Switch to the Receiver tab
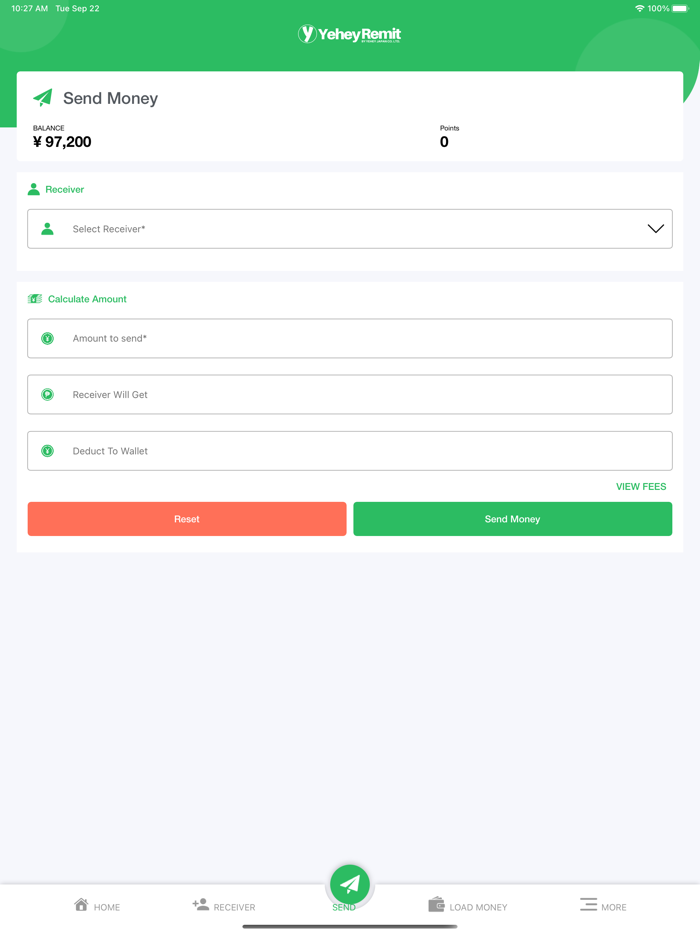This screenshot has width=700, height=934. [x=224, y=905]
